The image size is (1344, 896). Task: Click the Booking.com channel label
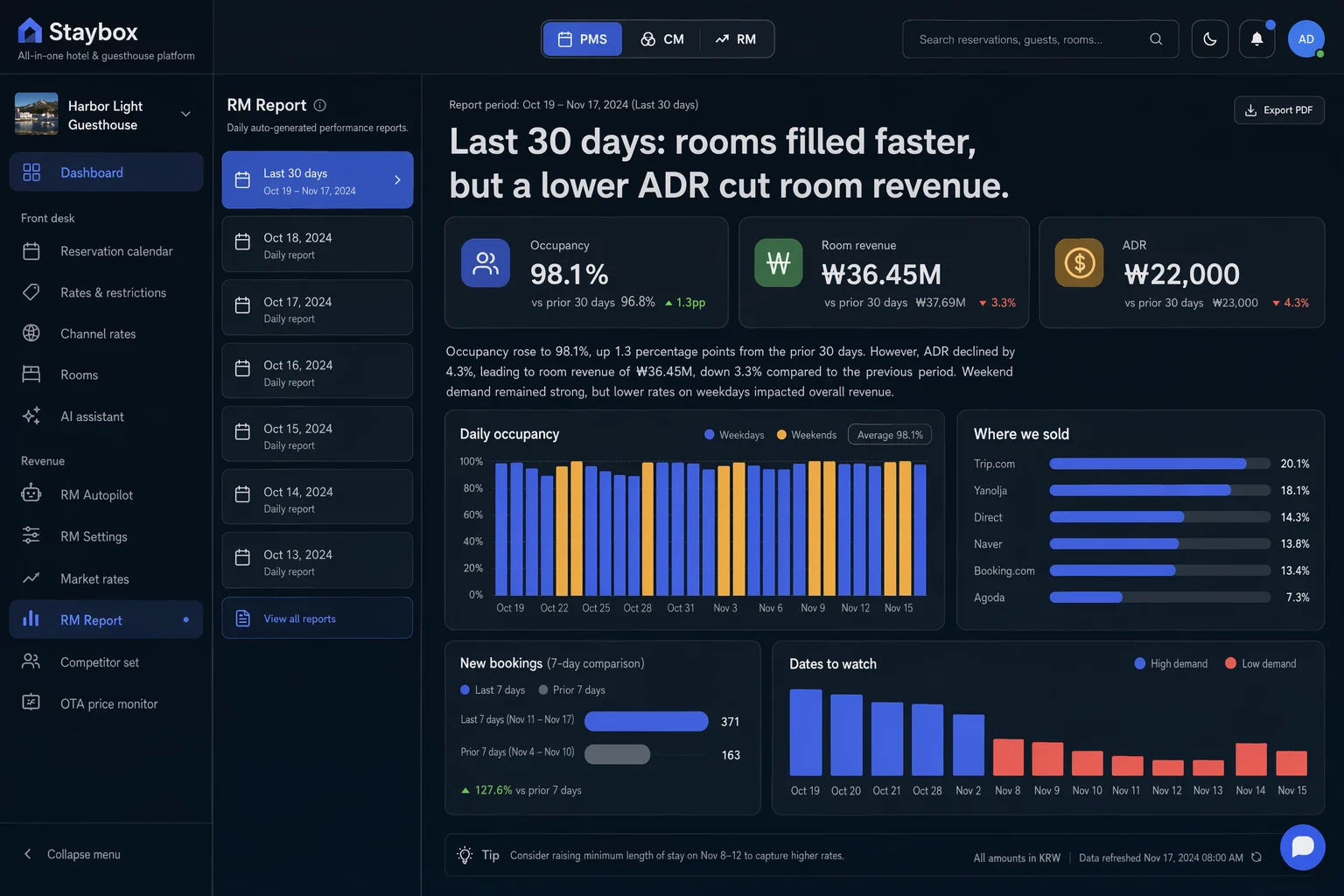tap(1004, 571)
